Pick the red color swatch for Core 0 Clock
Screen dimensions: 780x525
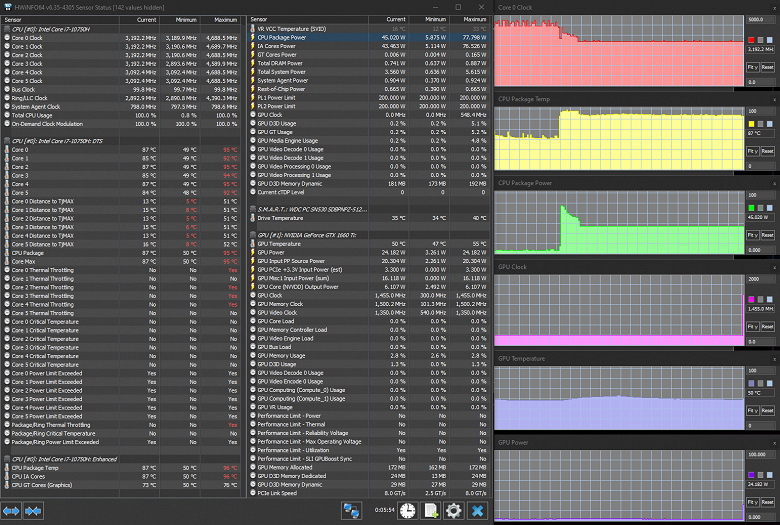coord(751,40)
